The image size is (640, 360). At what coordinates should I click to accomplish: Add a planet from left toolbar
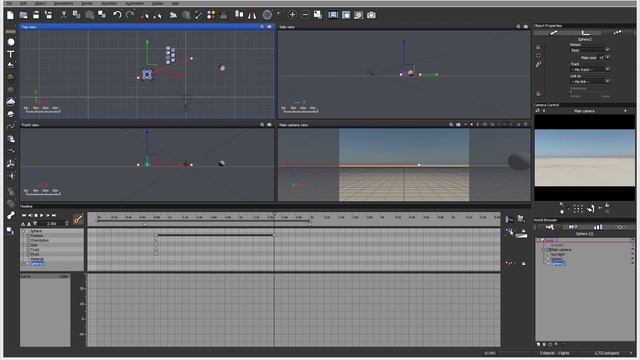(x=11, y=114)
